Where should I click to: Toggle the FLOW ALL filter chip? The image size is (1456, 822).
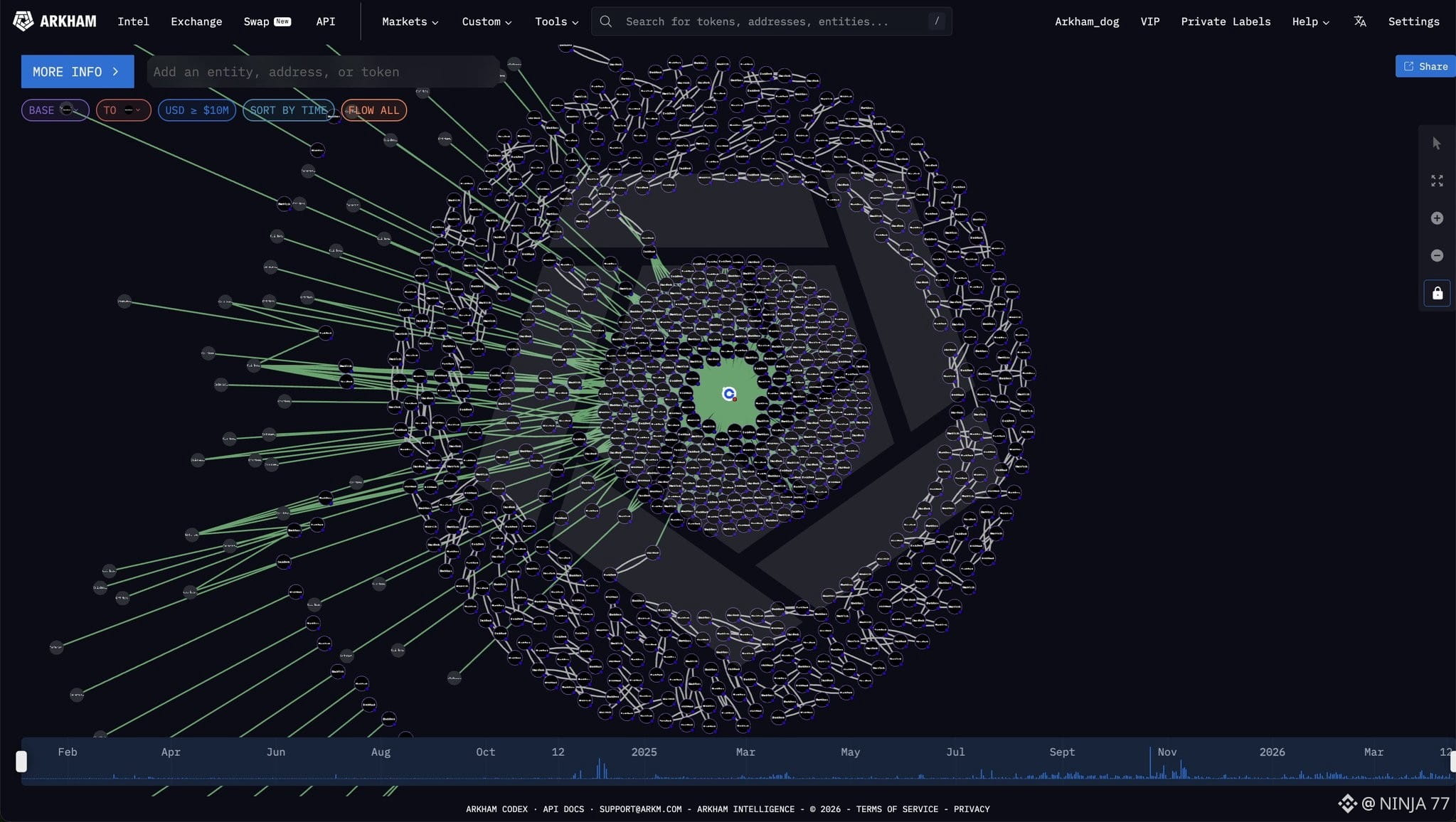pyautogui.click(x=374, y=110)
